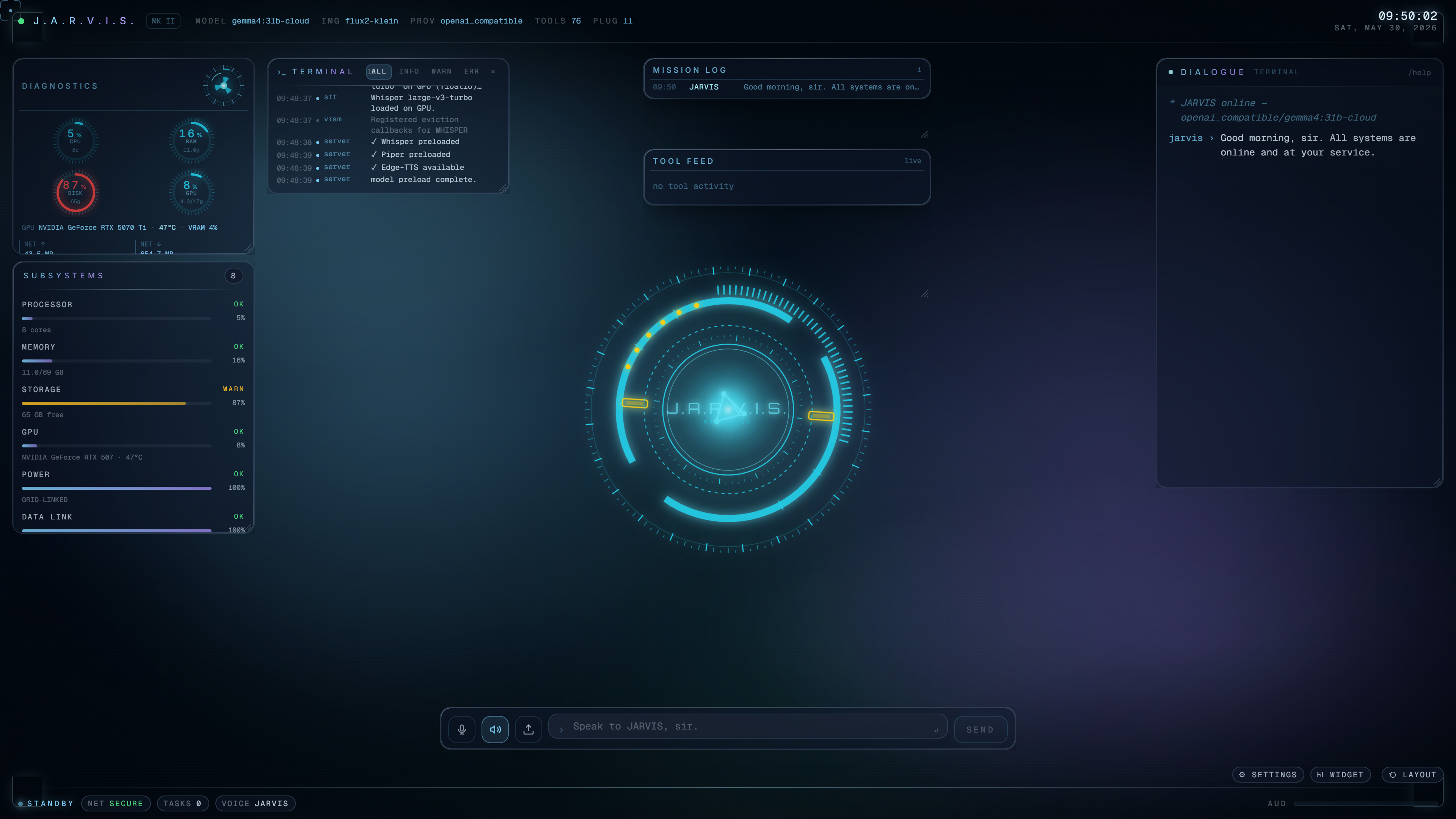Click the central J.A.R.V.I.S. orb
Viewport: 1456px width, 819px height.
(728, 409)
